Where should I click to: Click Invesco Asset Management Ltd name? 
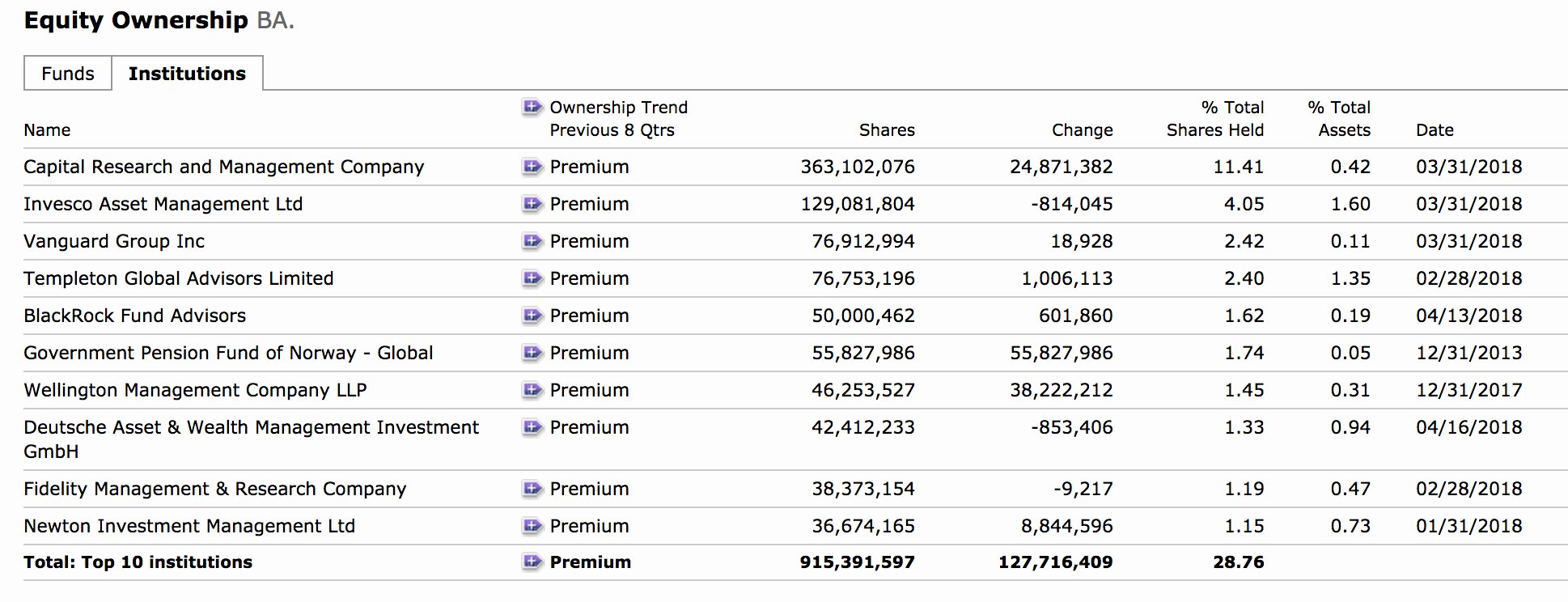pyautogui.click(x=163, y=204)
